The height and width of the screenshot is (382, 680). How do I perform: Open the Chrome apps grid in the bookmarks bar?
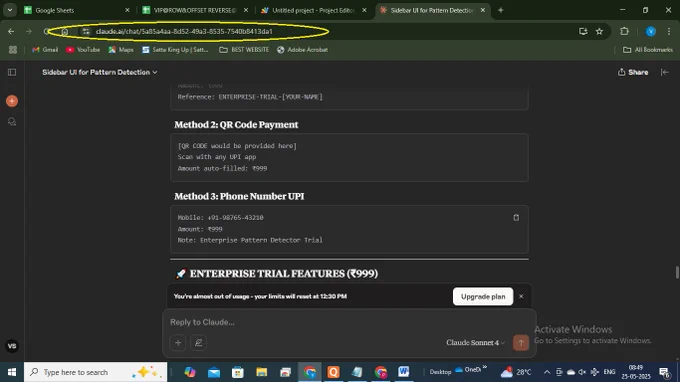(x=13, y=50)
